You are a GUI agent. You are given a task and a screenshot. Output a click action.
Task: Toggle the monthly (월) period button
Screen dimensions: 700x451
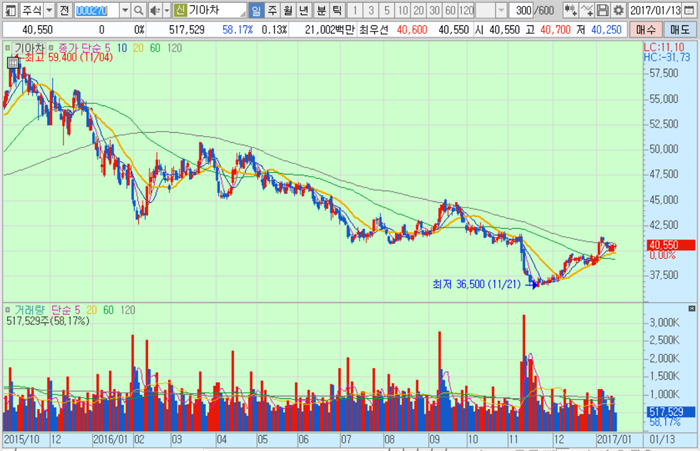tap(288, 9)
